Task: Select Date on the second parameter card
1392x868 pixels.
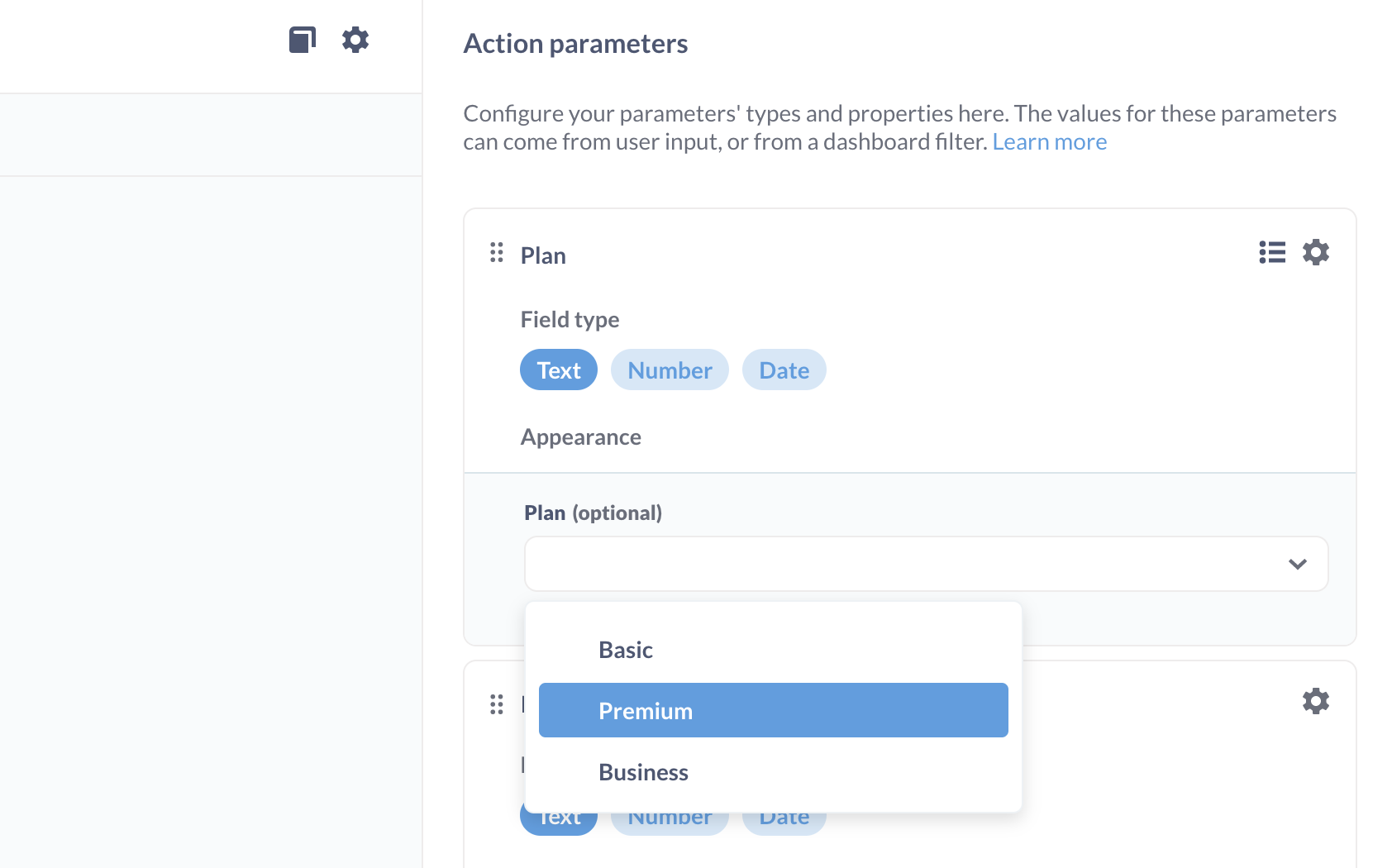Action: pos(784,817)
